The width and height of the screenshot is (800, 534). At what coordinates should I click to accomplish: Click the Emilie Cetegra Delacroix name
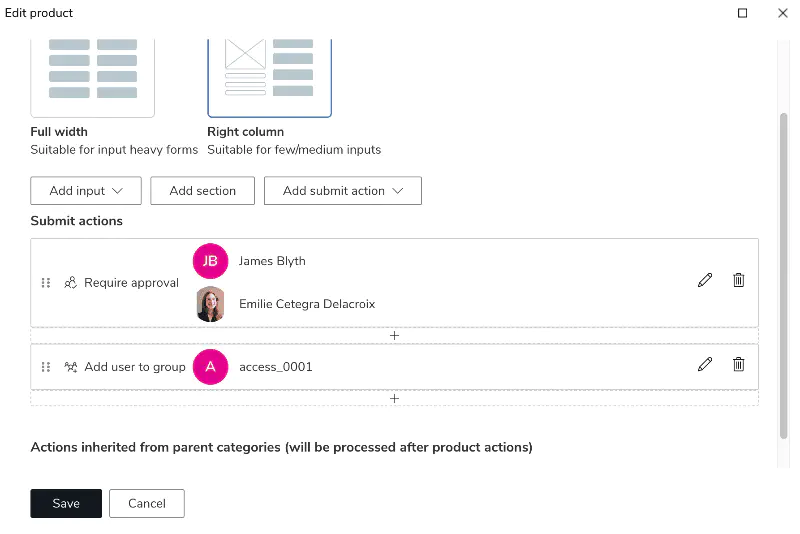pyautogui.click(x=307, y=304)
